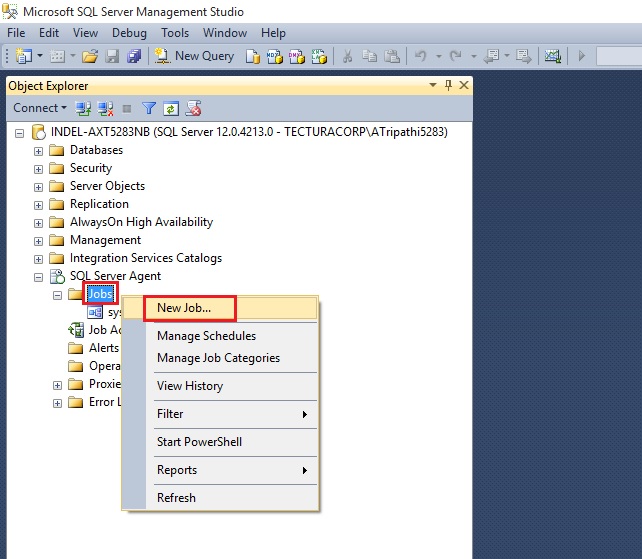Collapse the SQL Server Agent node
This screenshot has height=559, width=642.
pyautogui.click(x=39, y=276)
